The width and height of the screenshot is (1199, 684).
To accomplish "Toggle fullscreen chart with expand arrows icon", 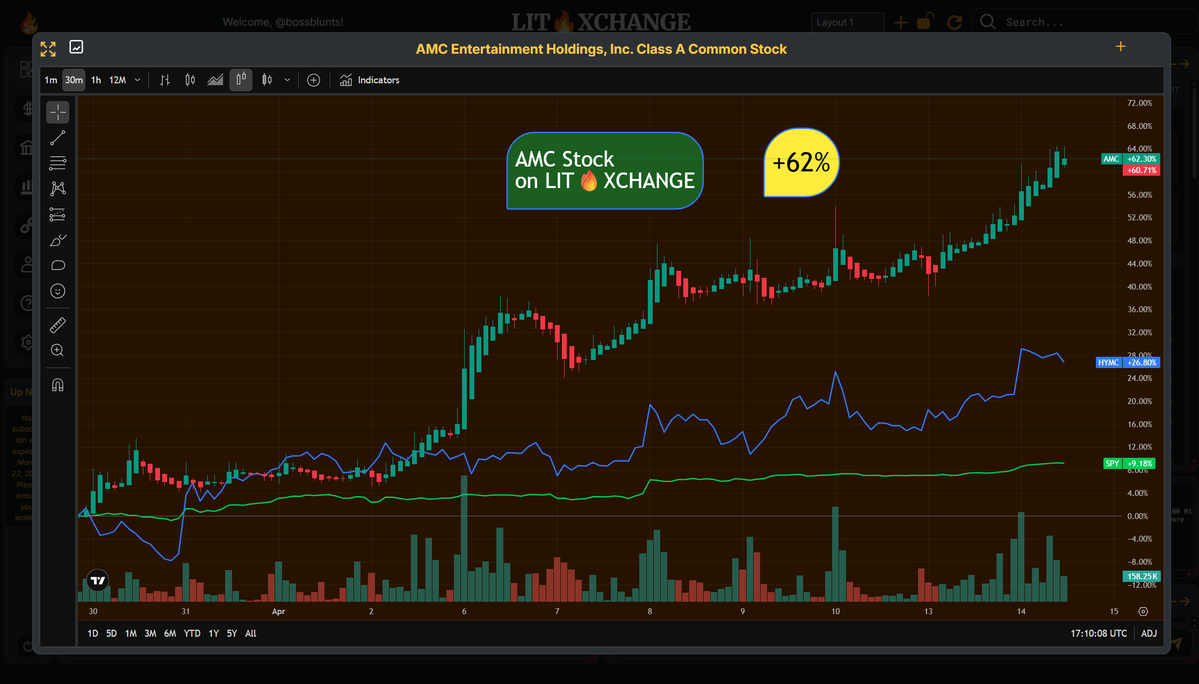I will (48, 49).
